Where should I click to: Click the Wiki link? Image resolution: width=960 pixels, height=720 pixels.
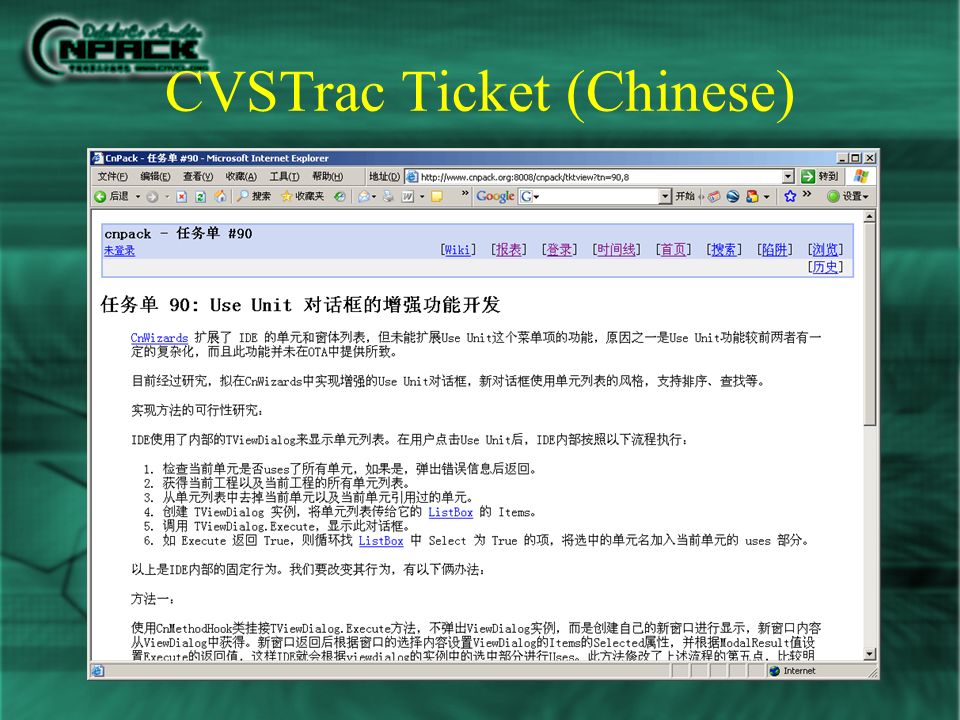[457, 250]
